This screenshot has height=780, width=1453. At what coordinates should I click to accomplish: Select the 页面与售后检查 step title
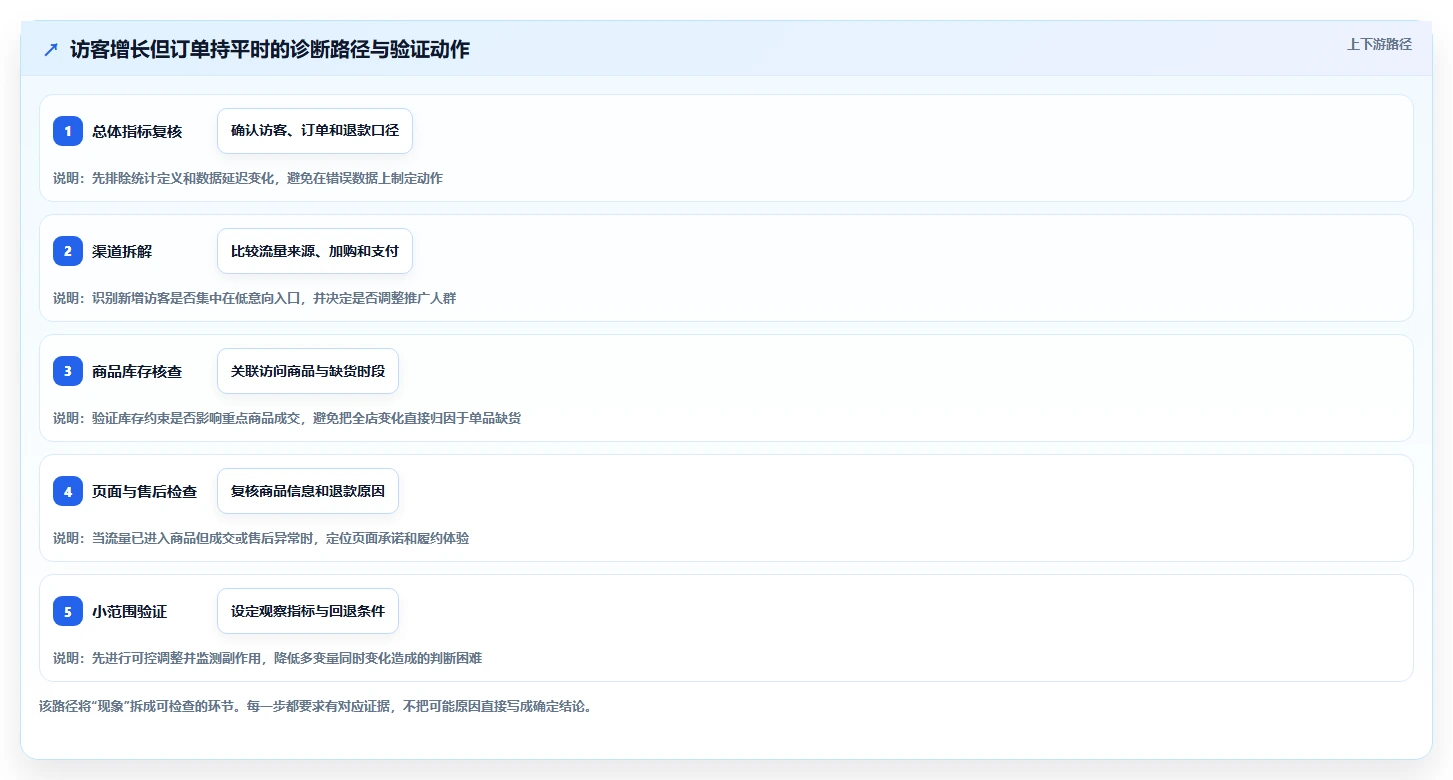145,491
